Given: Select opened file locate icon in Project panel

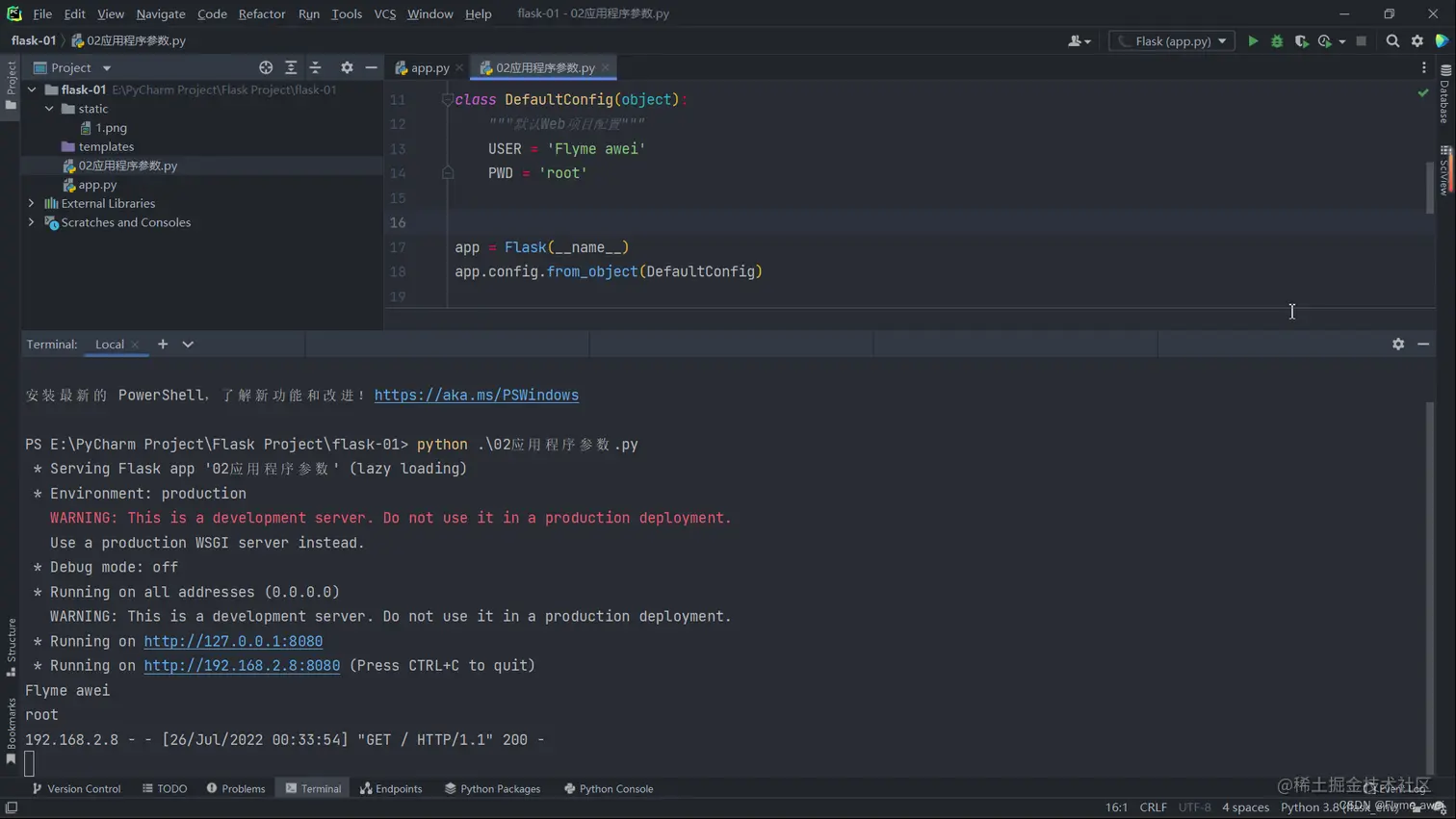Looking at the screenshot, I should [266, 67].
